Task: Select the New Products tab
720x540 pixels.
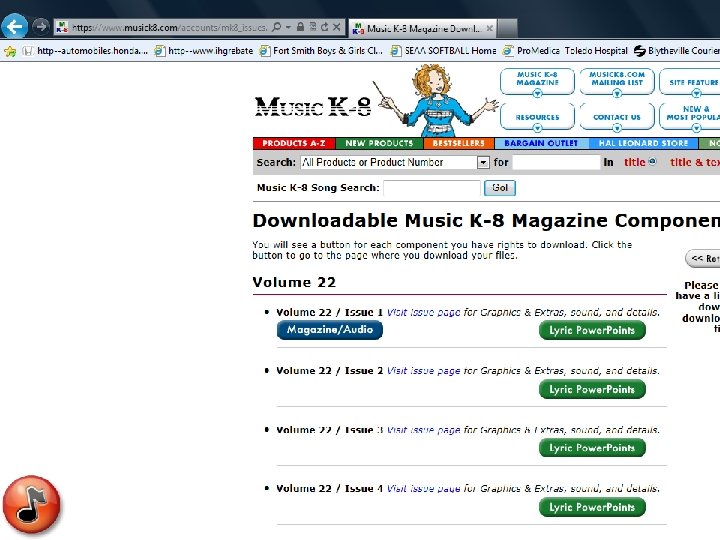Action: (379, 143)
